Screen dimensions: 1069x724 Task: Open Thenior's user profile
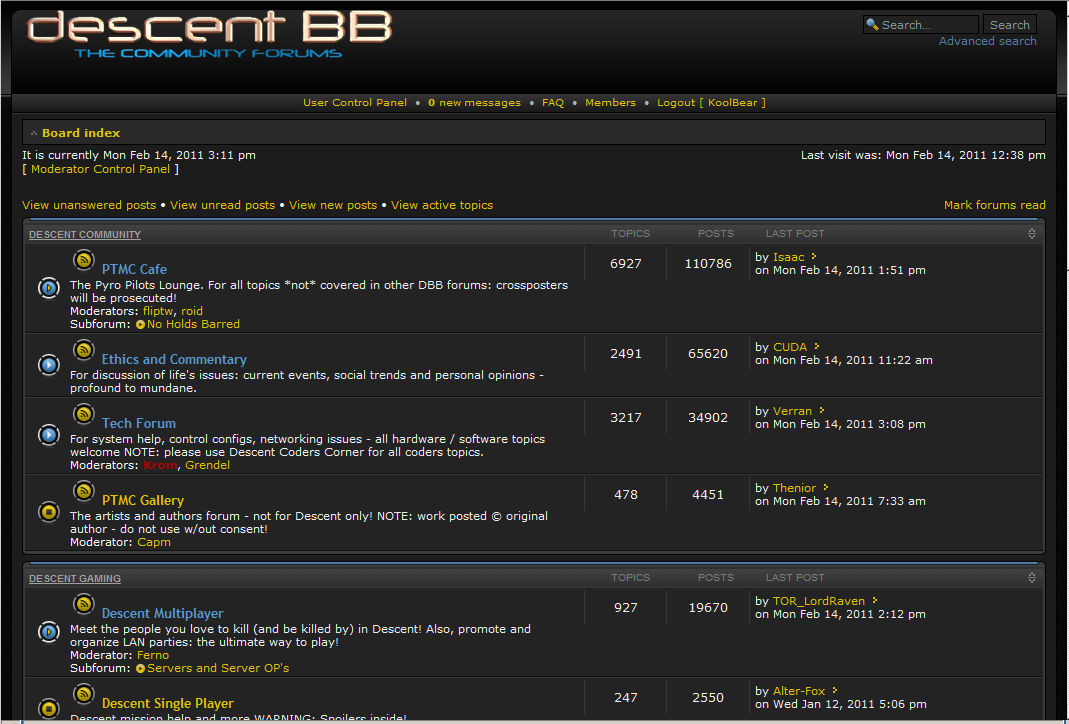point(794,488)
